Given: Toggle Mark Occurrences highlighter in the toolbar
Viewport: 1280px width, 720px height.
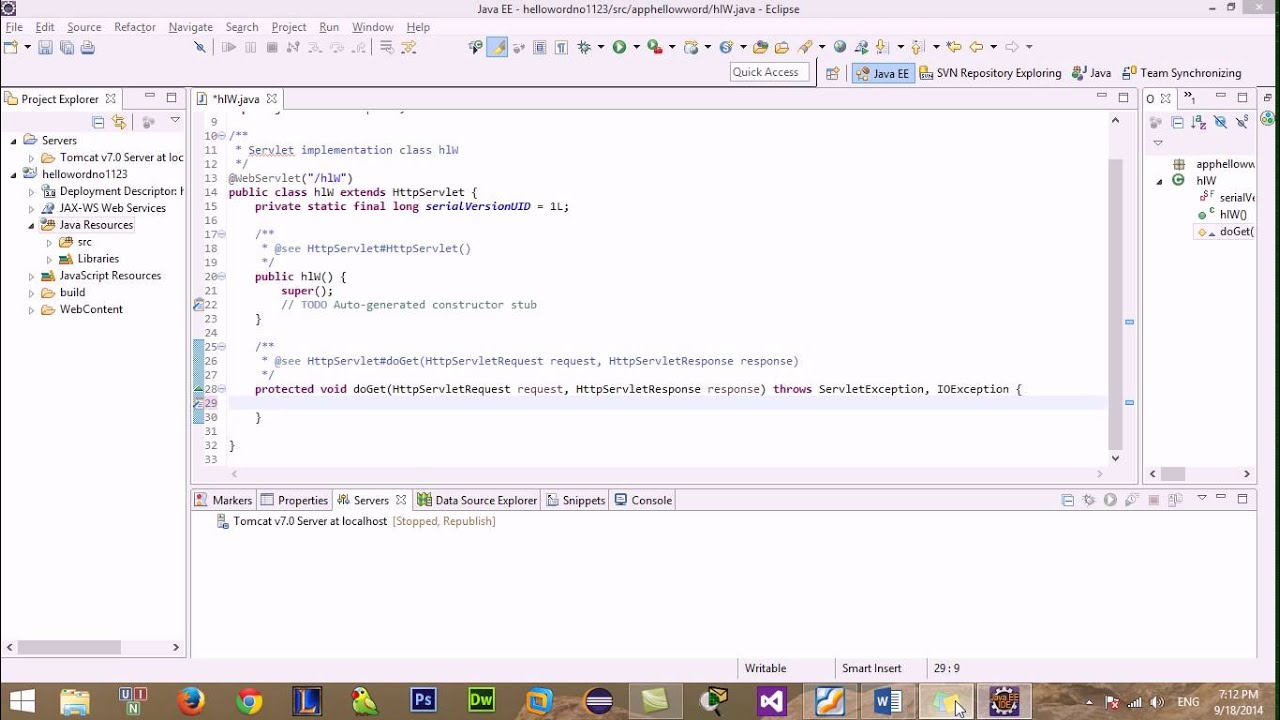Looking at the screenshot, I should (497, 47).
